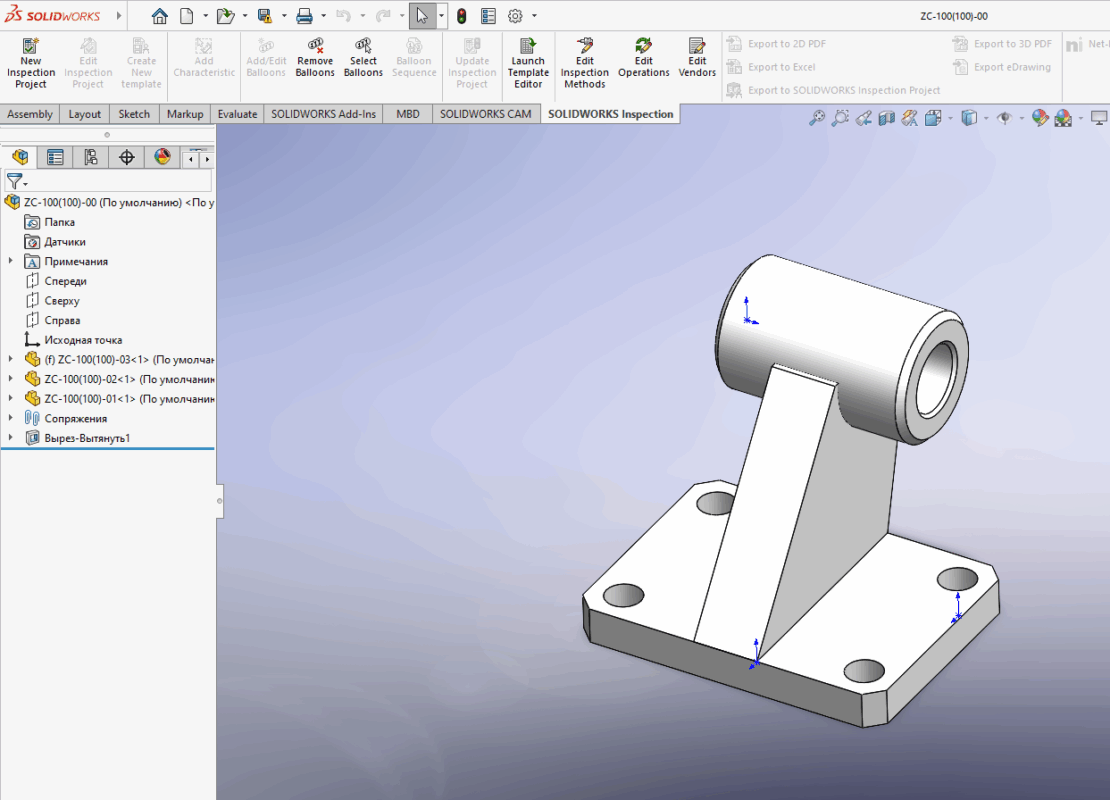The width and height of the screenshot is (1110, 800).
Task: Select the Исходная точка origin item
Action: (x=82, y=340)
